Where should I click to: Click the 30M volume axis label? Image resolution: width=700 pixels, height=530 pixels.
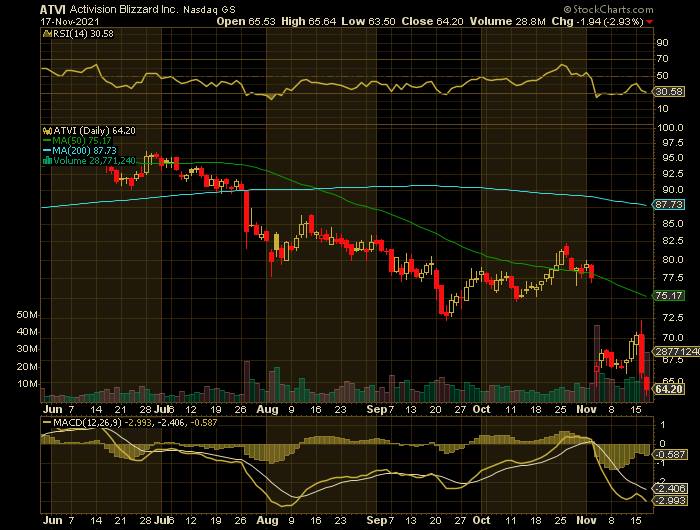coord(27,349)
